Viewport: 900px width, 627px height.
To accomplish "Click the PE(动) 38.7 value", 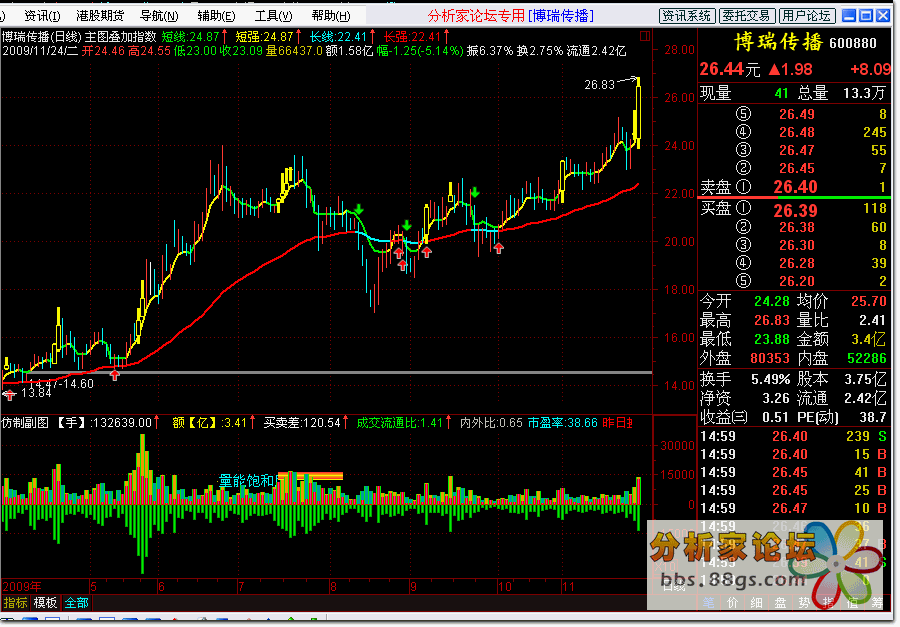I will (874, 417).
